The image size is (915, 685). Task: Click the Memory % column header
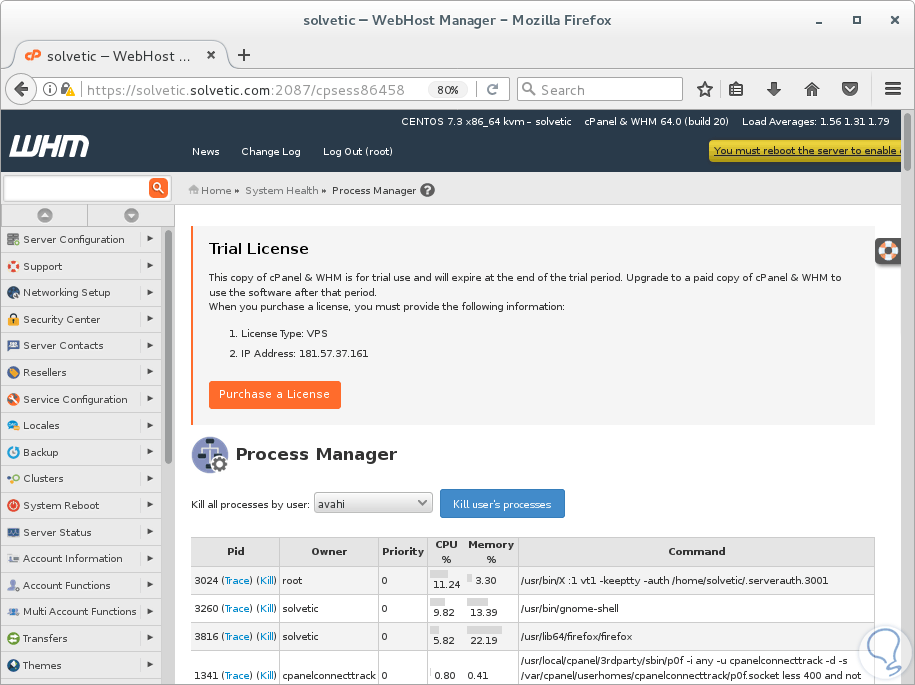491,551
